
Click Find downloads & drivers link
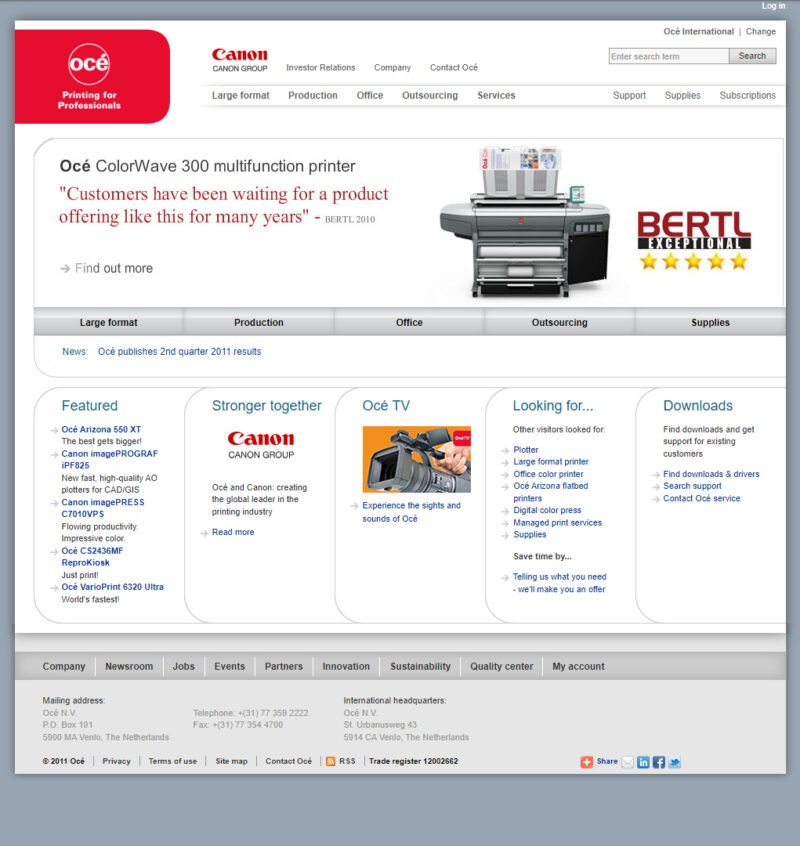pos(711,474)
